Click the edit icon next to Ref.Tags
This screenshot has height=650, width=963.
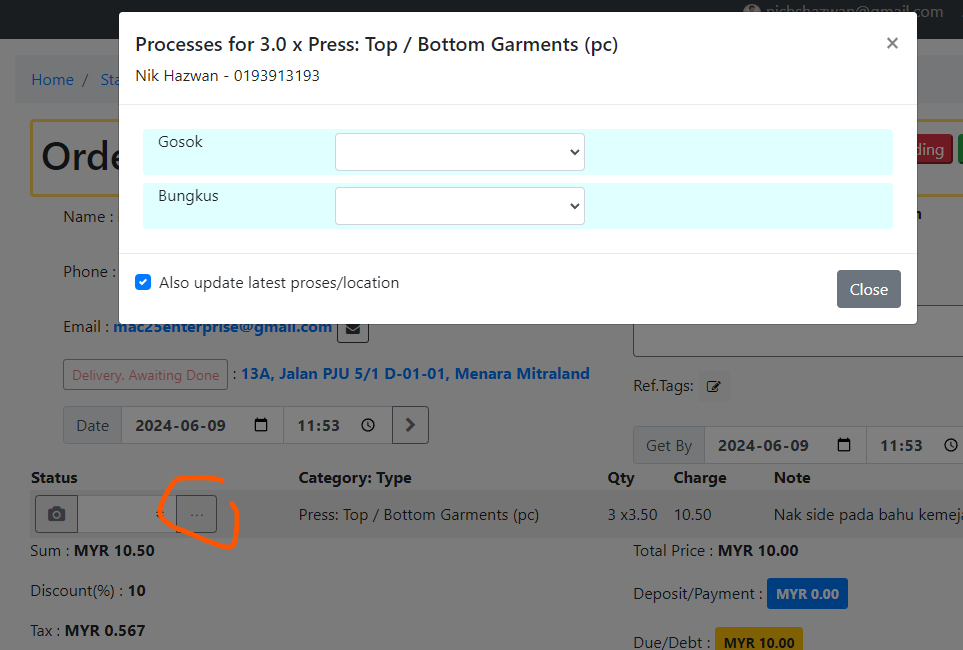click(713, 385)
